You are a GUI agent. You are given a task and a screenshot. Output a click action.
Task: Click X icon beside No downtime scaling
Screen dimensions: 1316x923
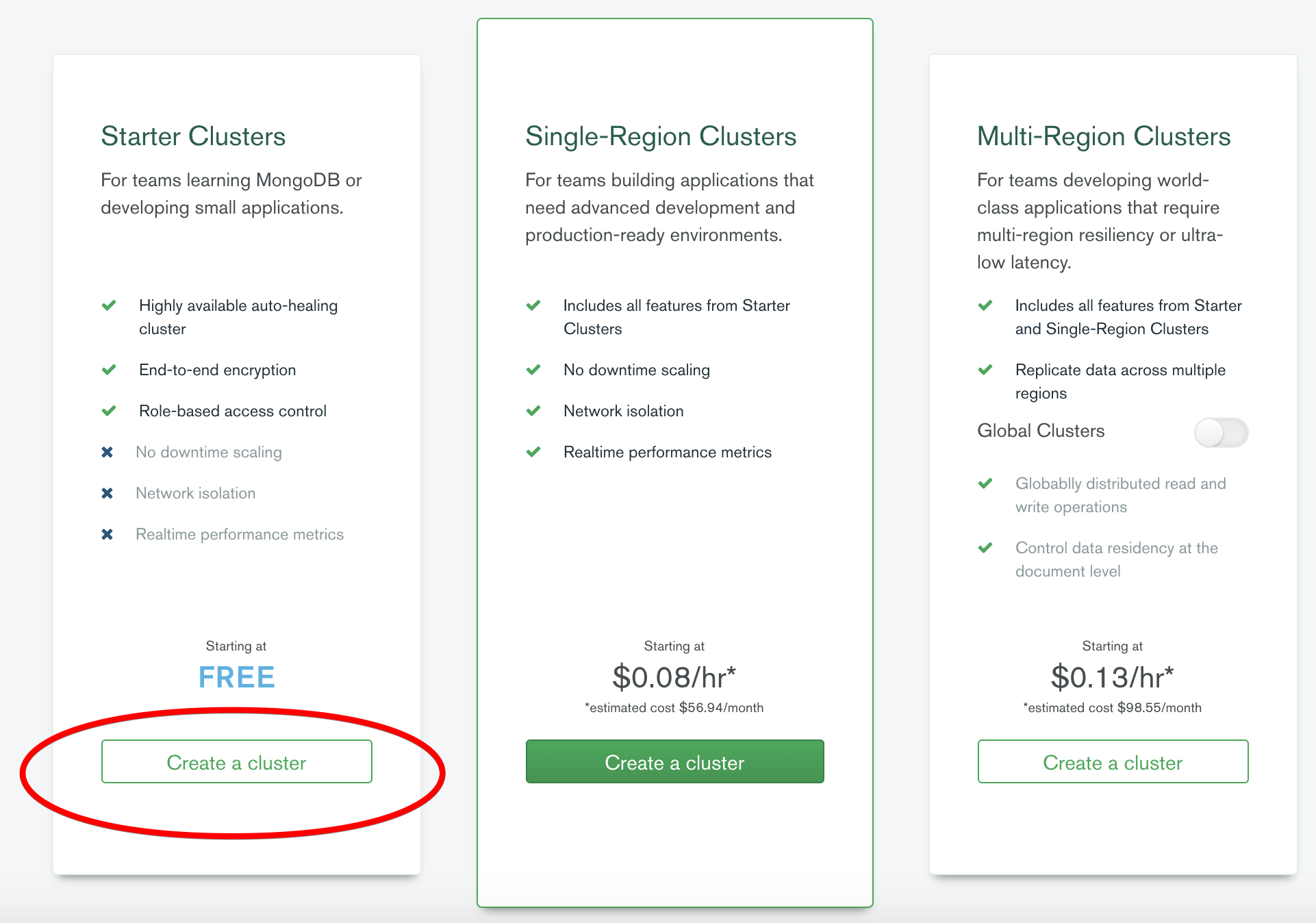tap(107, 452)
